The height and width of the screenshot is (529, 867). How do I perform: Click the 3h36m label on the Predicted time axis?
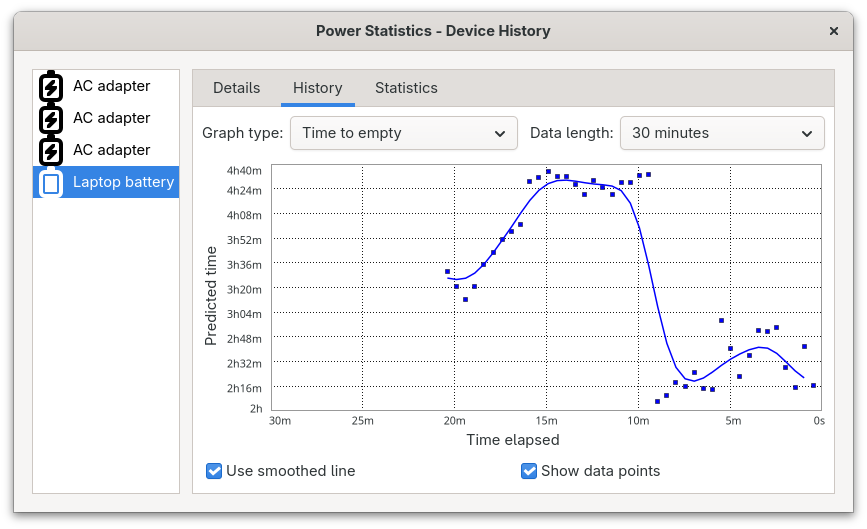pos(244,265)
